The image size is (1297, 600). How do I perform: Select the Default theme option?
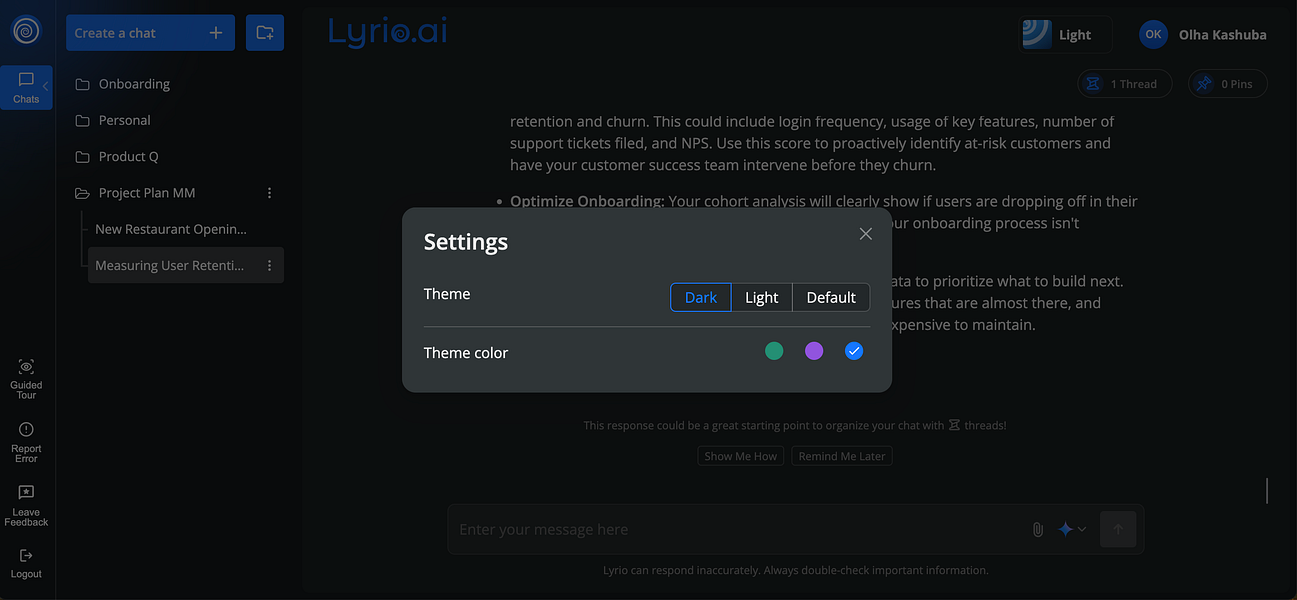(x=830, y=297)
